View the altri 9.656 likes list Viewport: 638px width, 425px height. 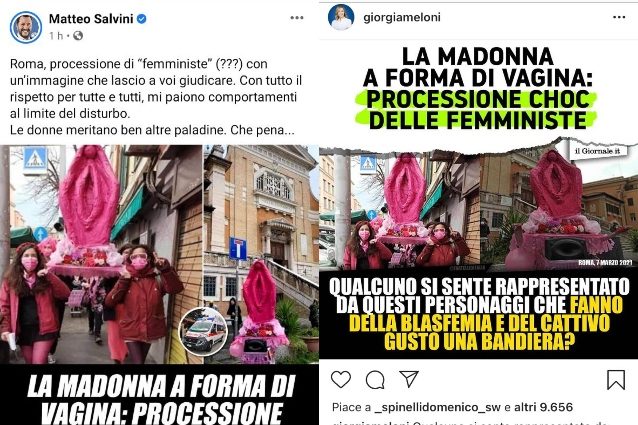543,407
